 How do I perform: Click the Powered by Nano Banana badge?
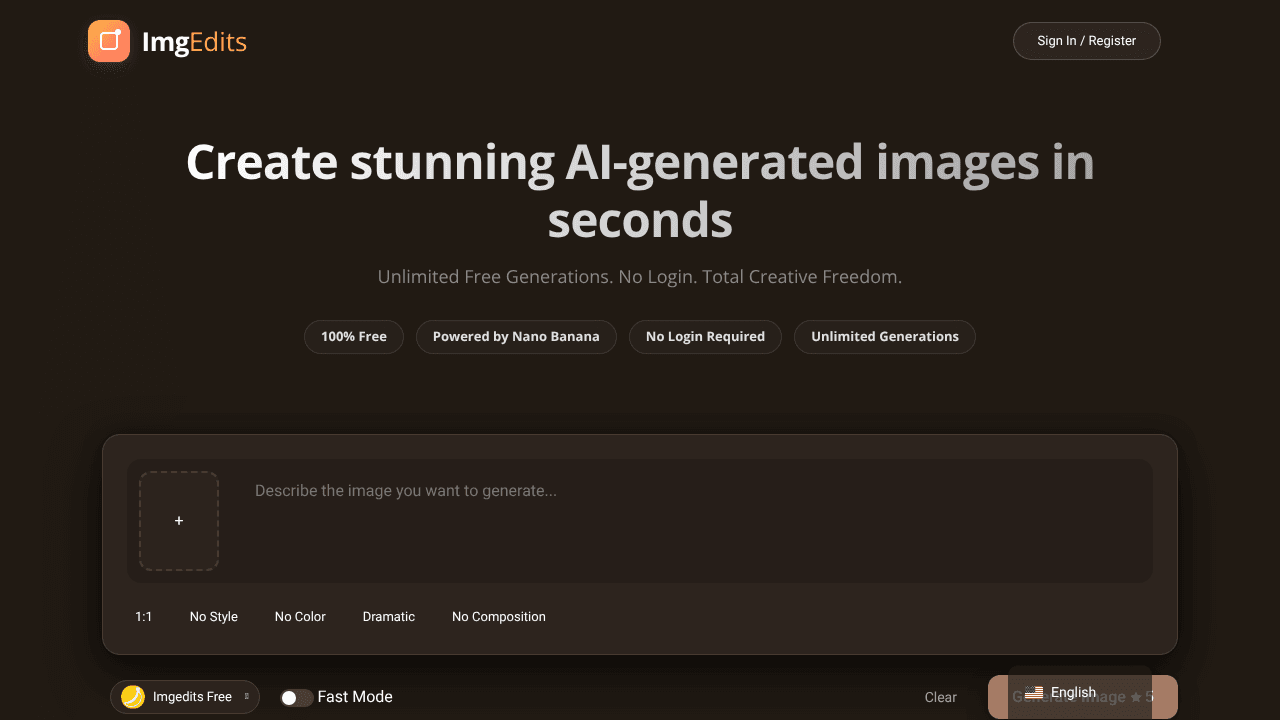pos(516,337)
